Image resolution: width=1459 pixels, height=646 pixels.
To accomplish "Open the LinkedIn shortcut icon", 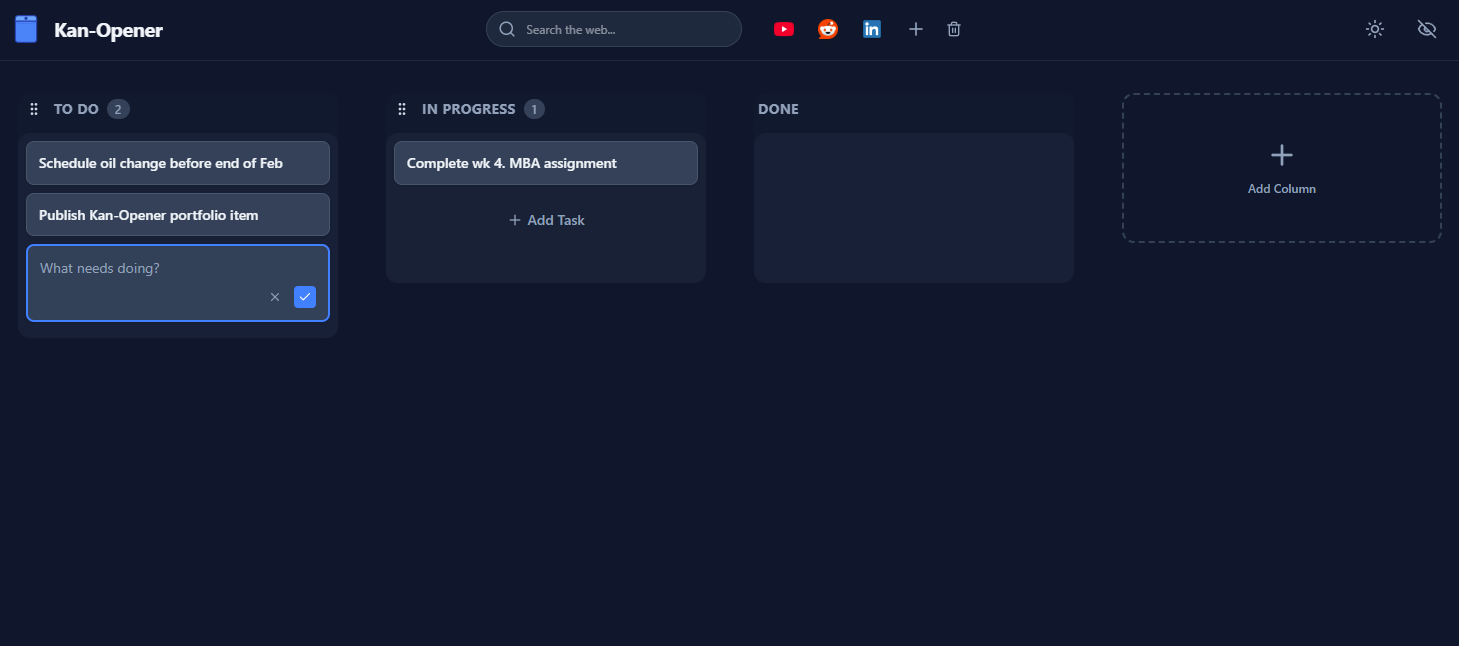I will click(x=872, y=29).
